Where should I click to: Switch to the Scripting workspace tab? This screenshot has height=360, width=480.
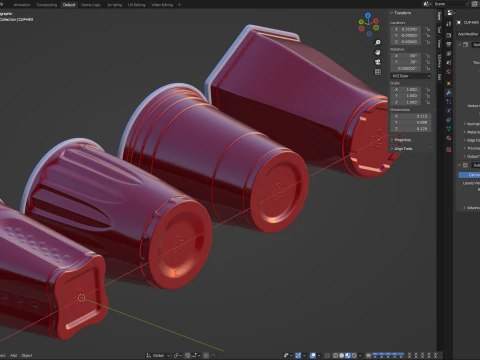coord(114,5)
